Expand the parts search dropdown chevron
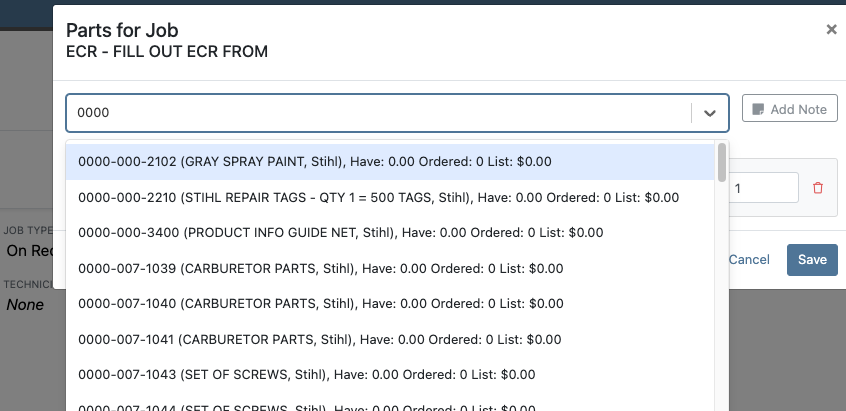Image resolution: width=846 pixels, height=411 pixels. coord(709,113)
